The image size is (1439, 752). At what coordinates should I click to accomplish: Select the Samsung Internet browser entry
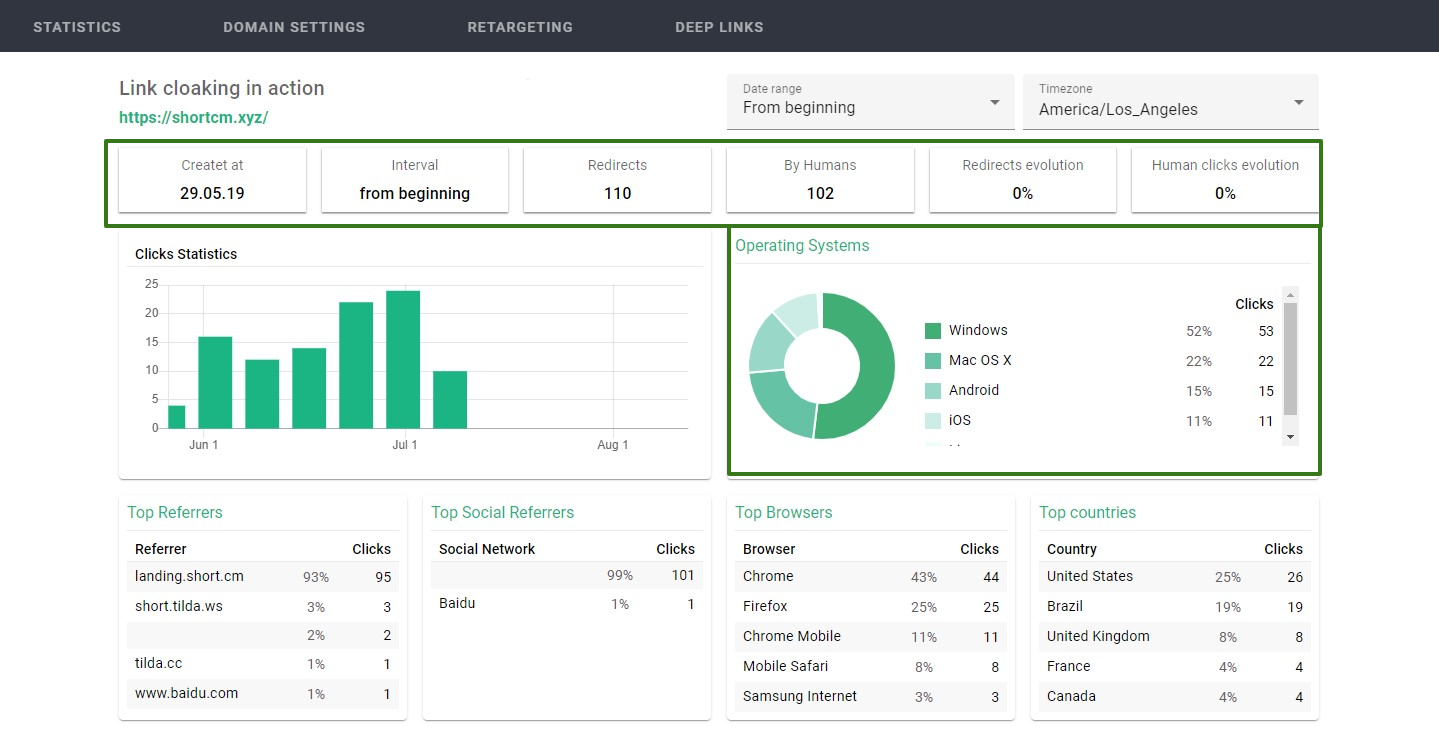pos(871,697)
